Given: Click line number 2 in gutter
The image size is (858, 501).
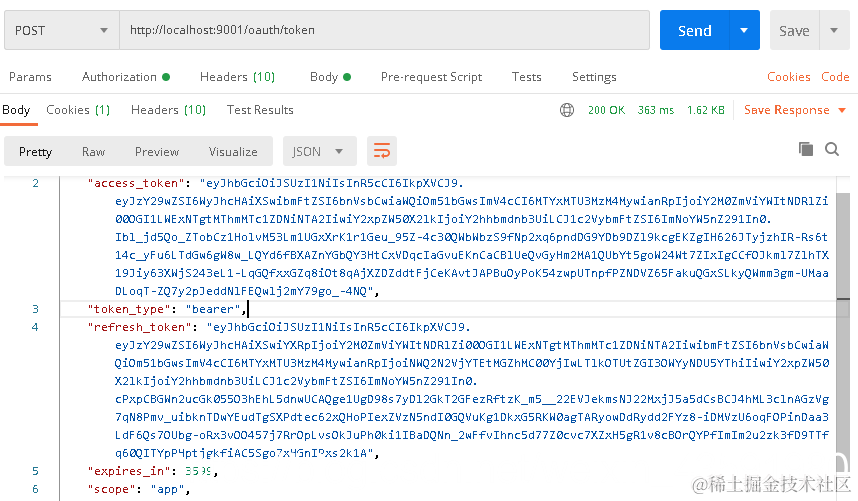Looking at the screenshot, I should pyautogui.click(x=36, y=183).
